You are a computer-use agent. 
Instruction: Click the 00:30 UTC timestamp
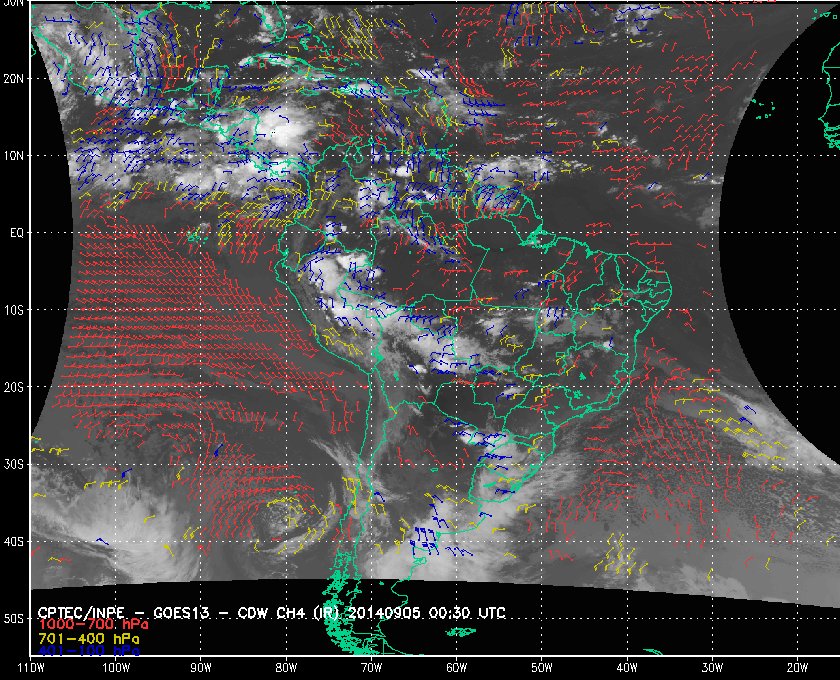click(x=467, y=612)
